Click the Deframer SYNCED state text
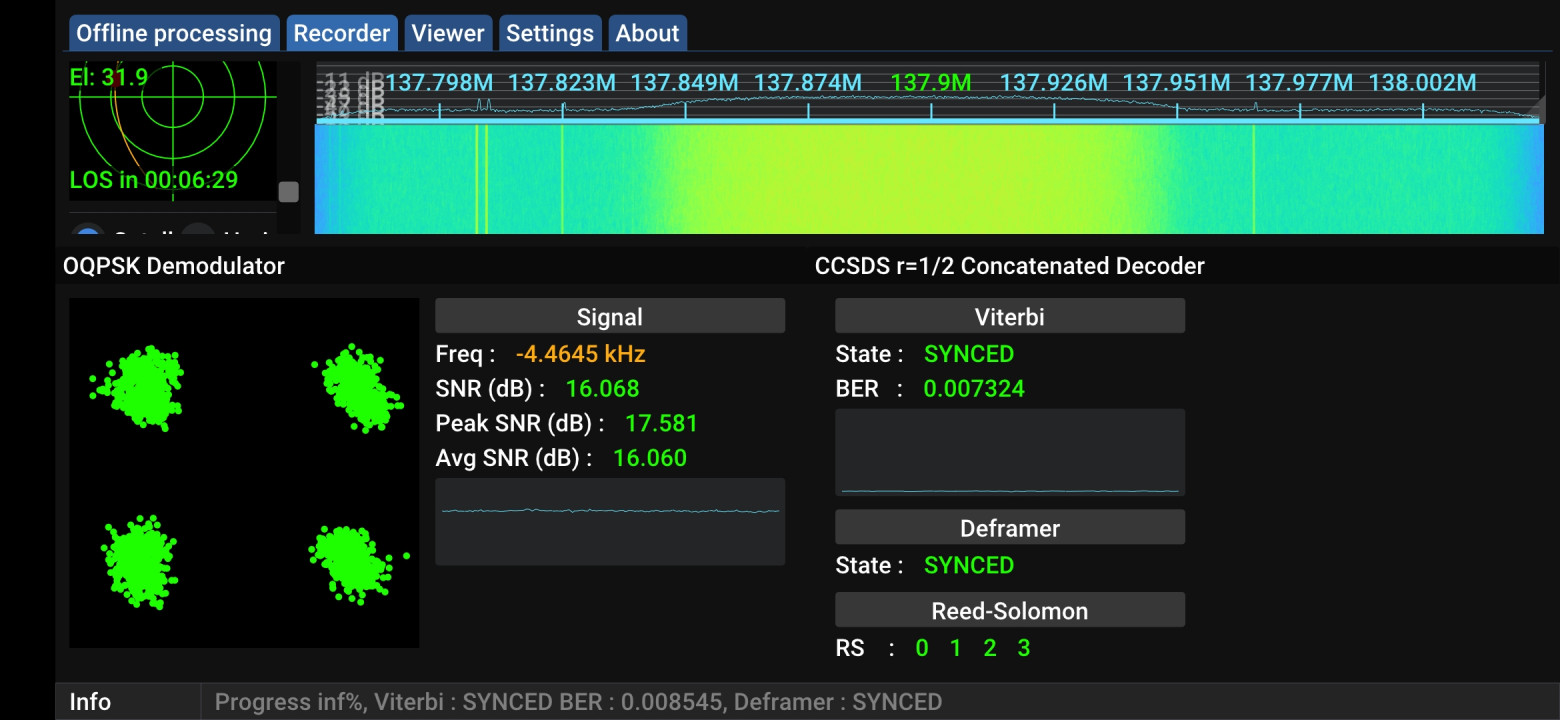The height and width of the screenshot is (720, 1560). coord(969,565)
